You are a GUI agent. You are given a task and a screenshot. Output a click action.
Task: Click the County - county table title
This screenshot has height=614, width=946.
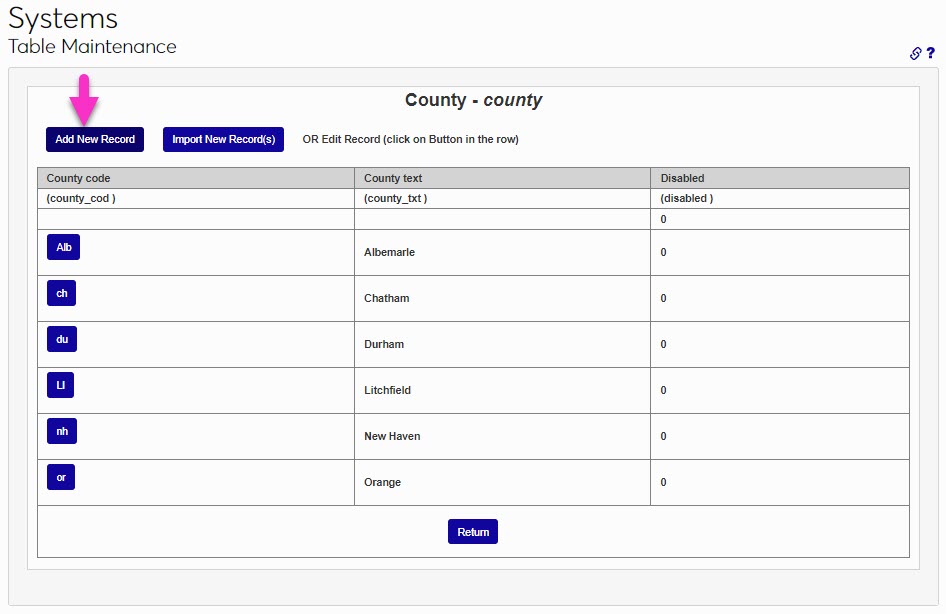pyautogui.click(x=472, y=100)
